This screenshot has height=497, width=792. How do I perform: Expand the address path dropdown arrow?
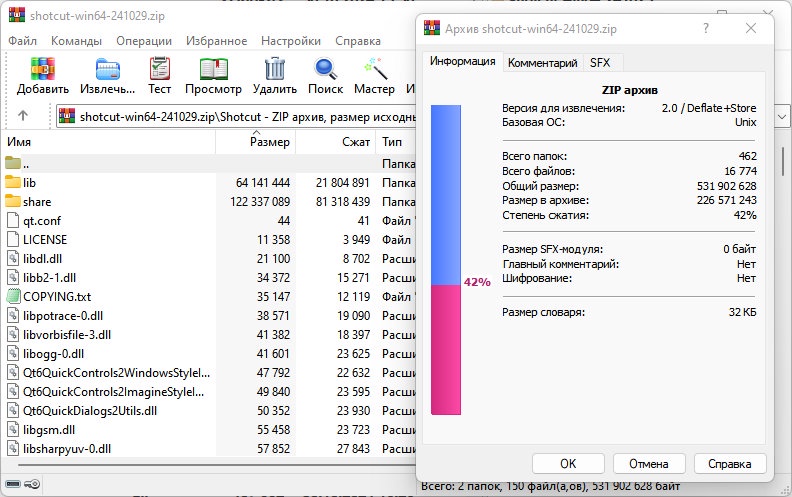(x=781, y=117)
